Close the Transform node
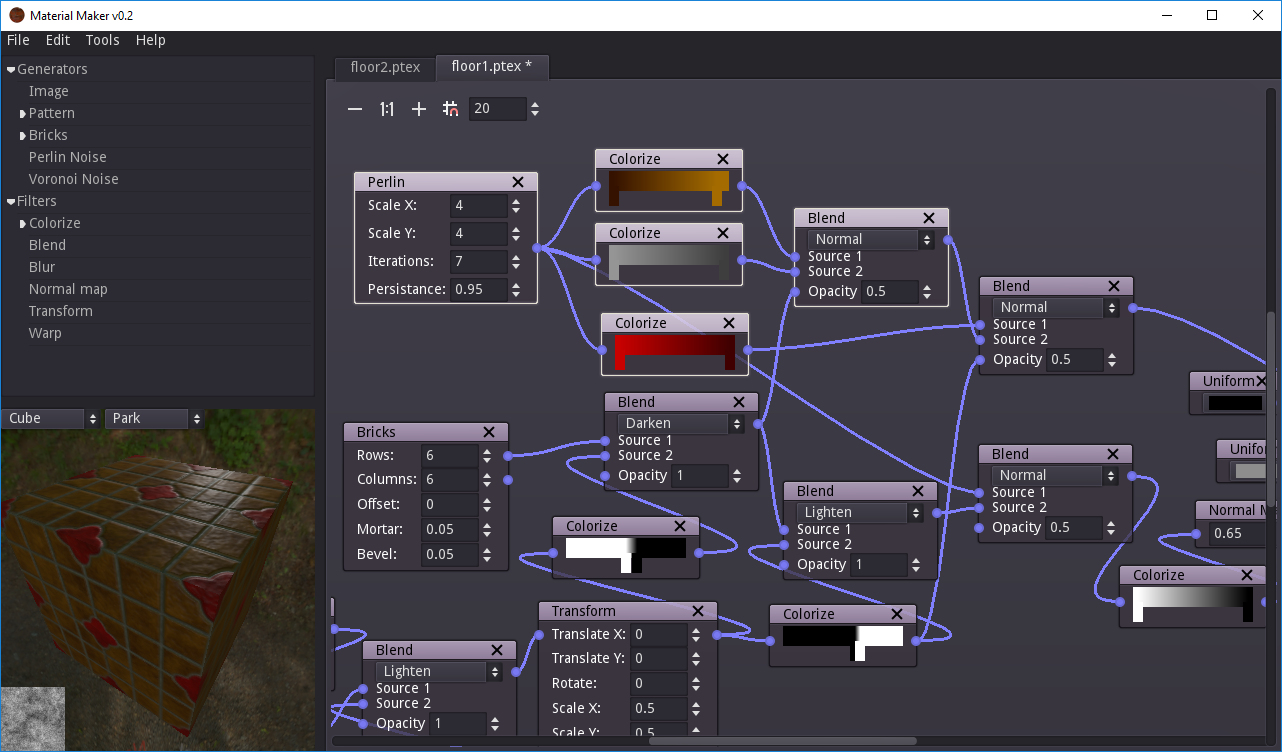The width and height of the screenshot is (1282, 752). pos(698,611)
